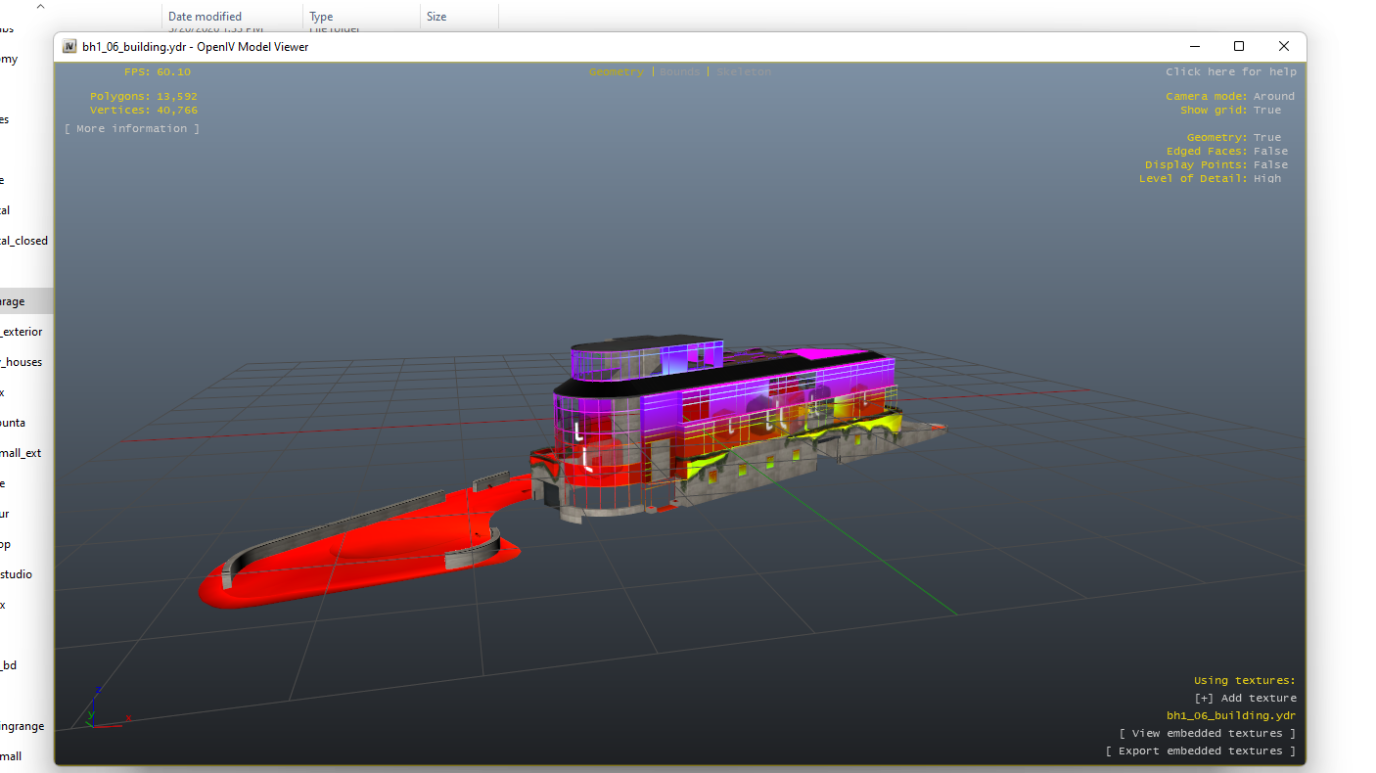Click Export embedded textures
This screenshot has width=1376, height=773.
click(1200, 751)
